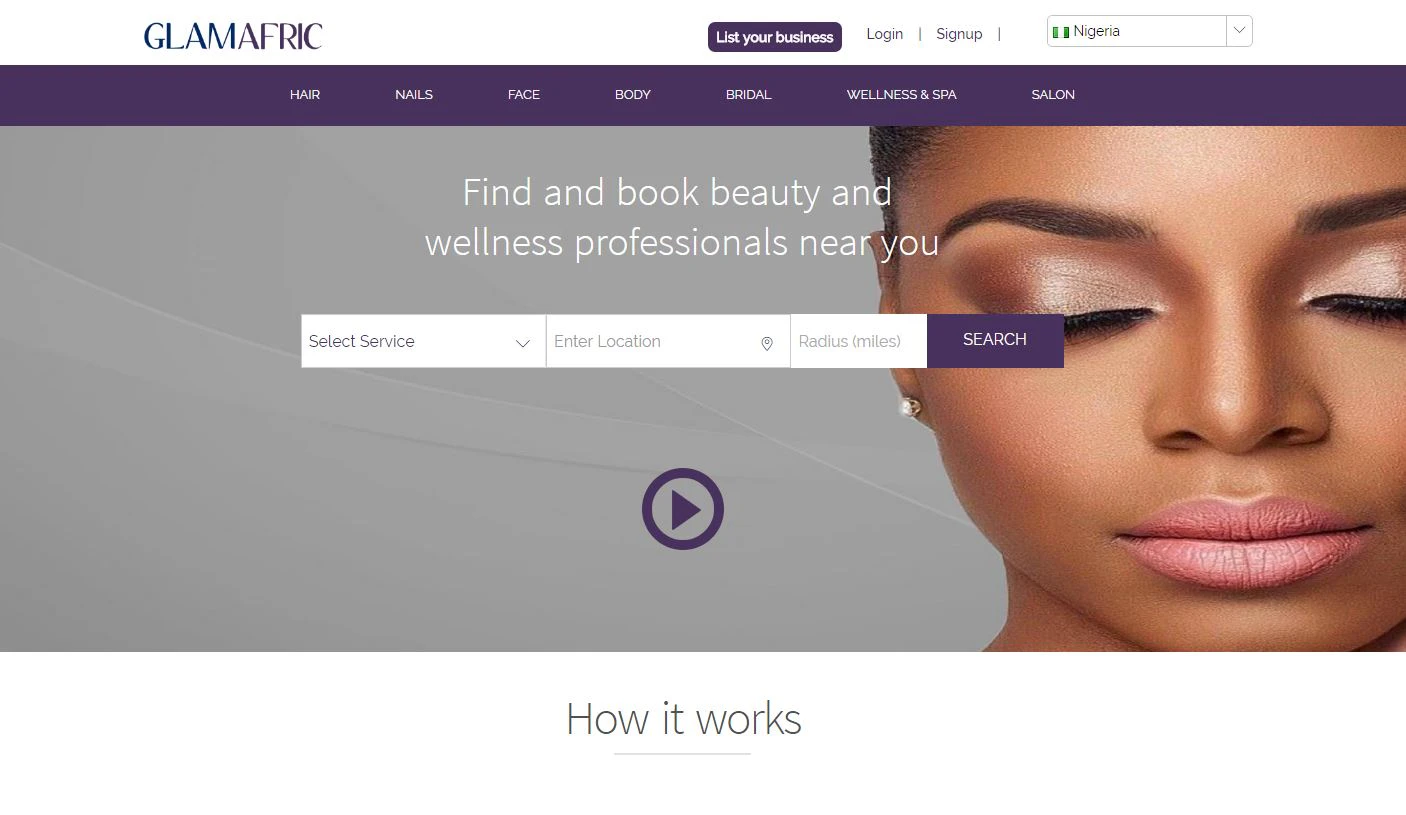Image resolution: width=1406 pixels, height=815 pixels.
Task: Click the Select Service chevron arrow
Action: pos(522,343)
